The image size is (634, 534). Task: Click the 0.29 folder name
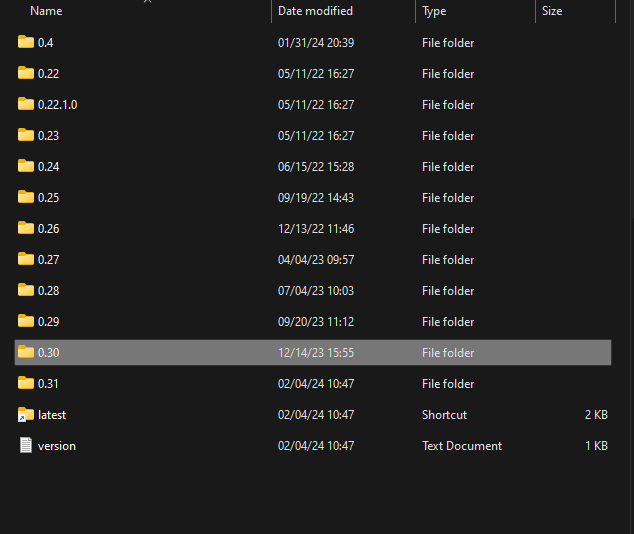49,321
